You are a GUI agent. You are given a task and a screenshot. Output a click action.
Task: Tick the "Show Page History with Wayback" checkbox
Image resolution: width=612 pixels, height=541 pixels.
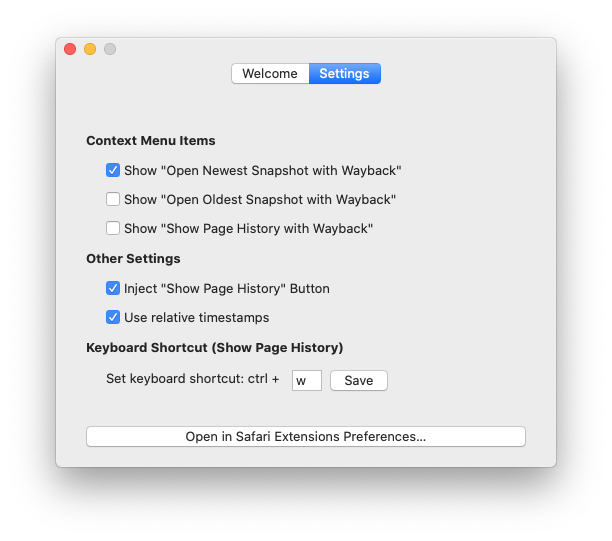113,228
